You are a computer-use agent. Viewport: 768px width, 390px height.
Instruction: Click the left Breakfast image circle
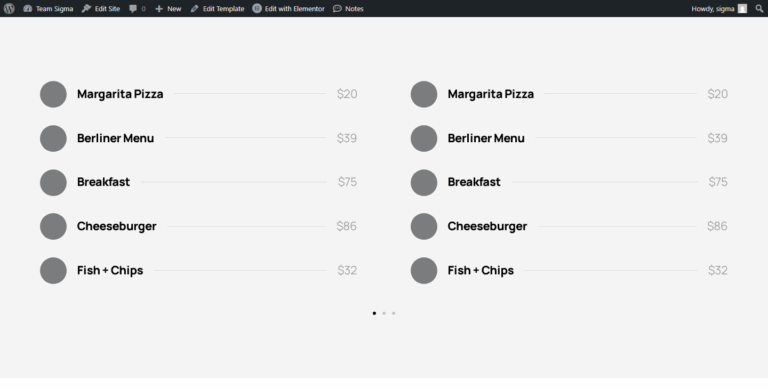[x=53, y=182]
